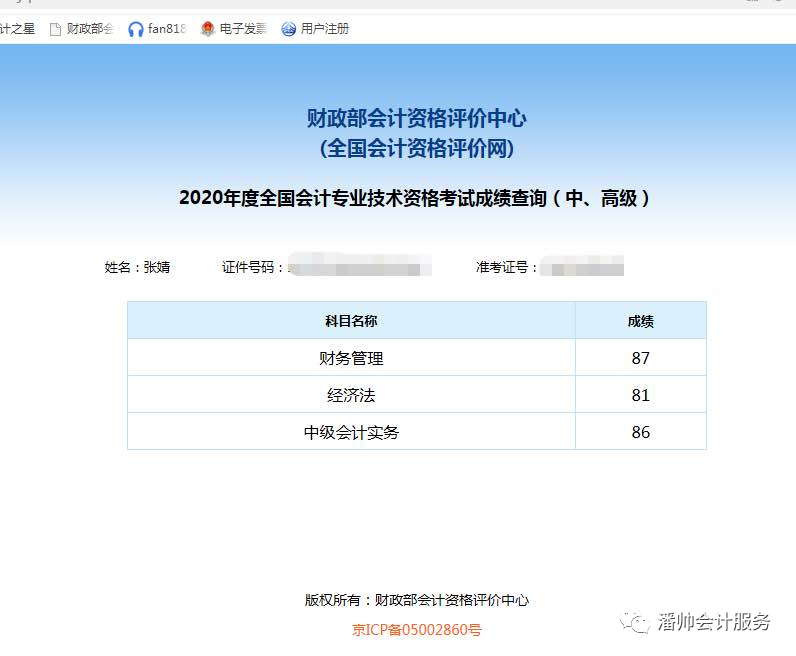Click the (全国会计资格评价网) subtitle
The height and width of the screenshot is (656, 796).
[417, 148]
